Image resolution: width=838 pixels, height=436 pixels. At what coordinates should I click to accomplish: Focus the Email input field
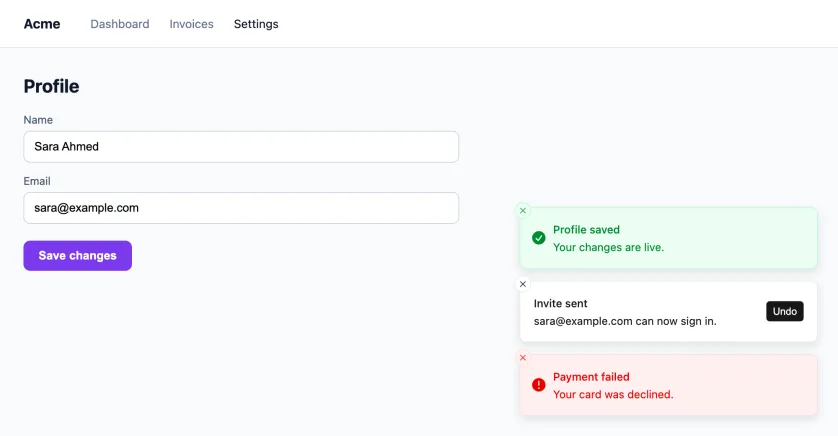[241, 208]
